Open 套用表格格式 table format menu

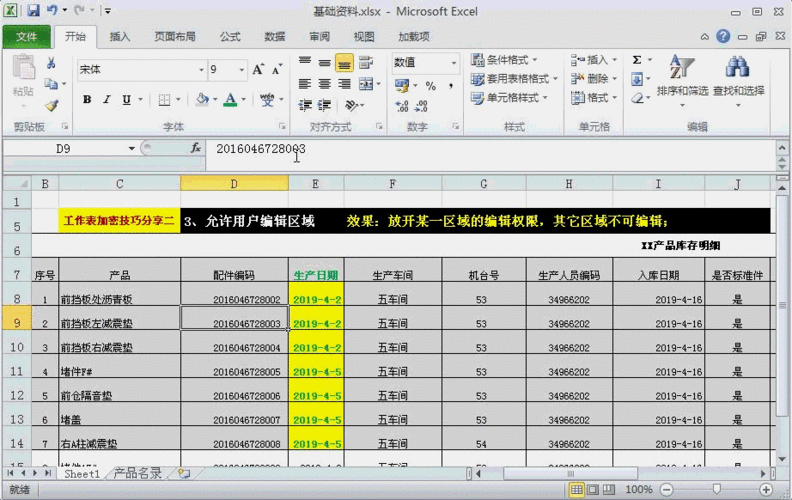tap(514, 79)
